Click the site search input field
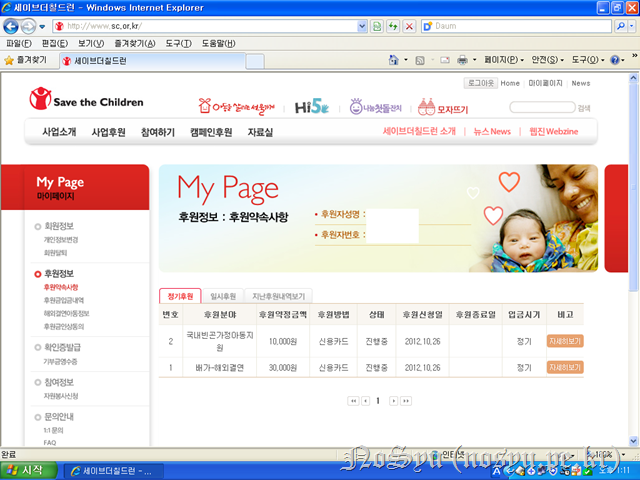 [x=541, y=107]
